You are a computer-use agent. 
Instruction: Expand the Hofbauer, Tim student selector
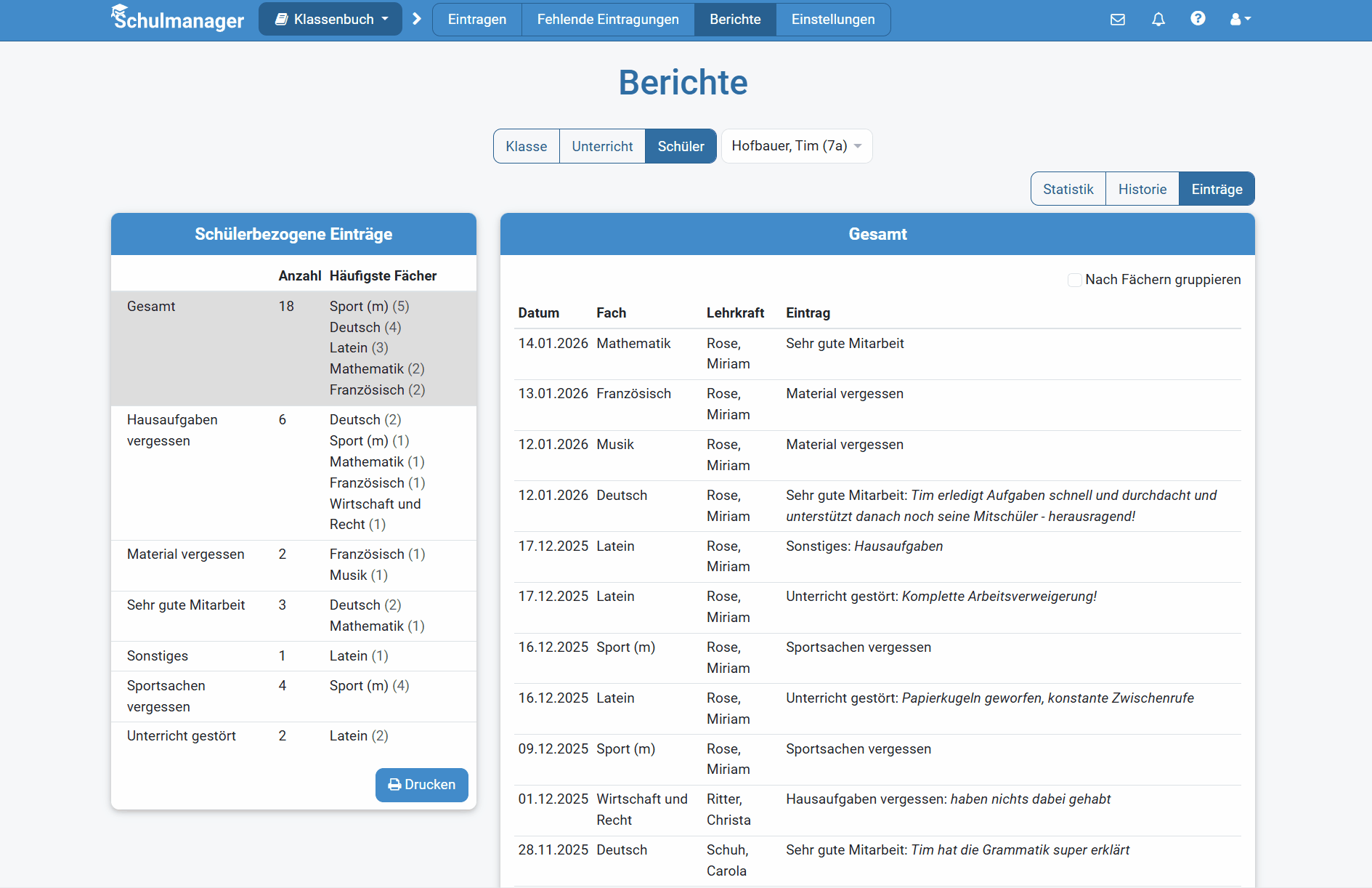click(796, 146)
